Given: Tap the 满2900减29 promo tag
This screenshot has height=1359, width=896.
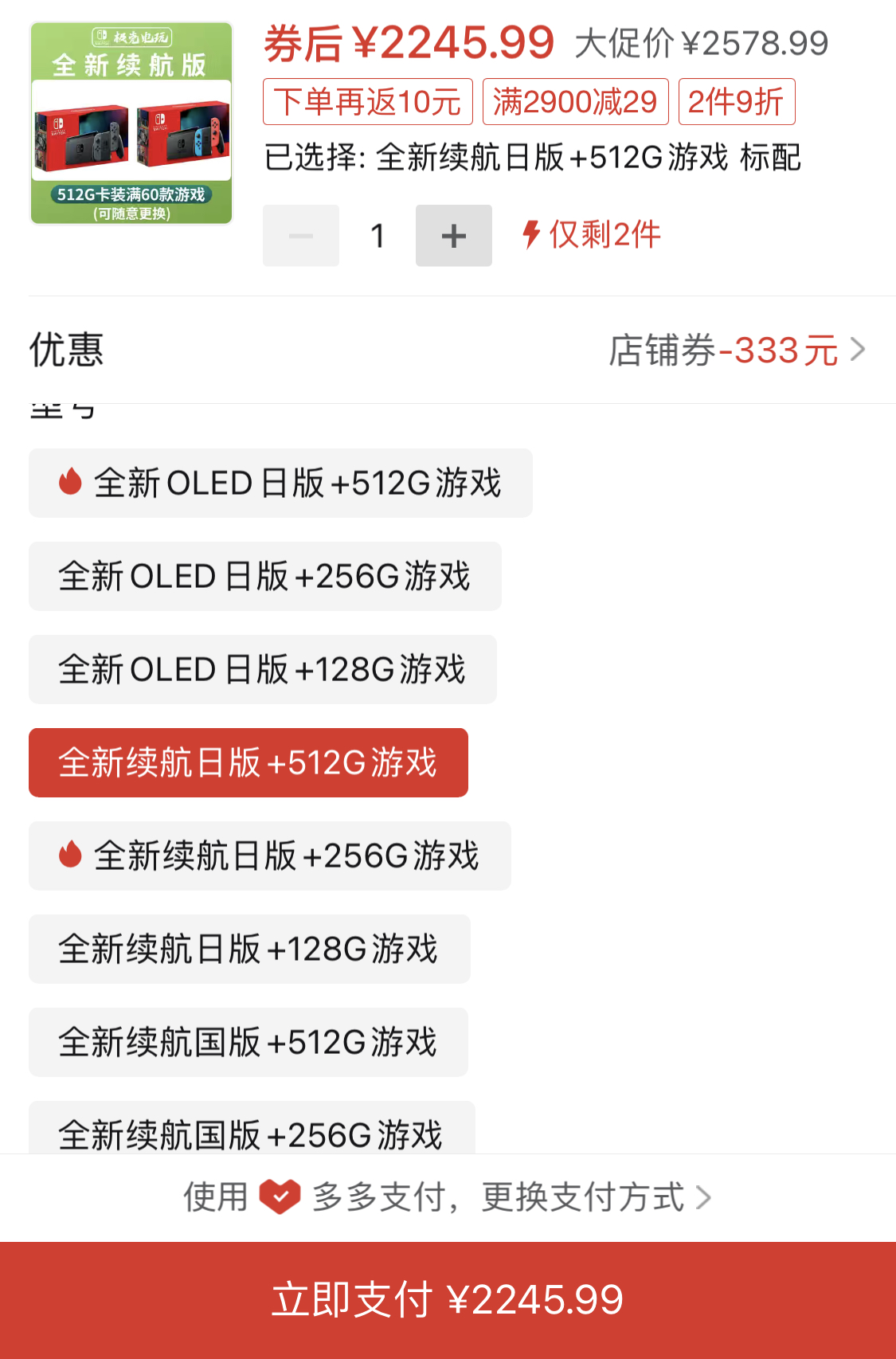Looking at the screenshot, I should coord(576,102).
